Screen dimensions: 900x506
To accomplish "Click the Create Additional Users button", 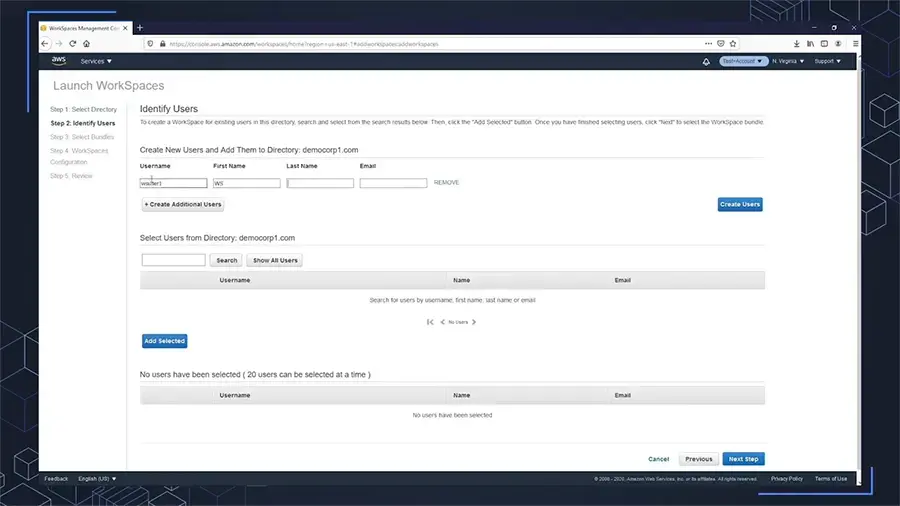I will [x=183, y=204].
